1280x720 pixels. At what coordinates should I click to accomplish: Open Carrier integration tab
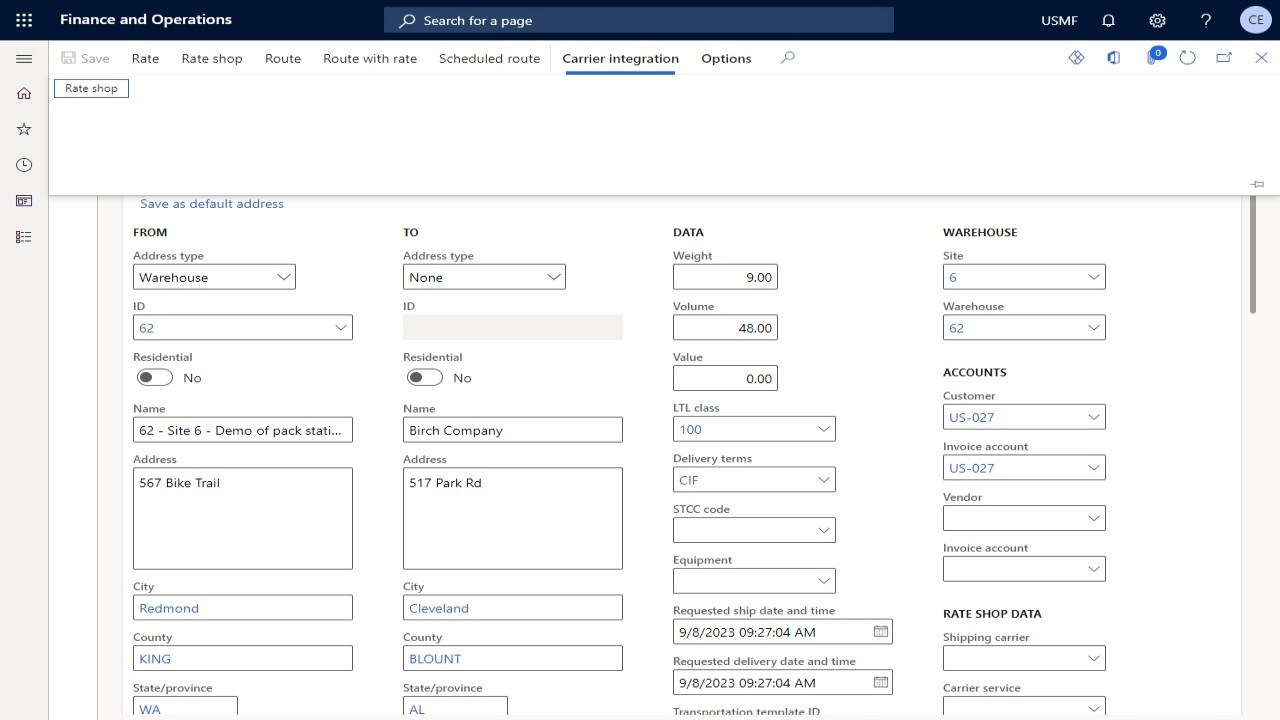tap(620, 58)
